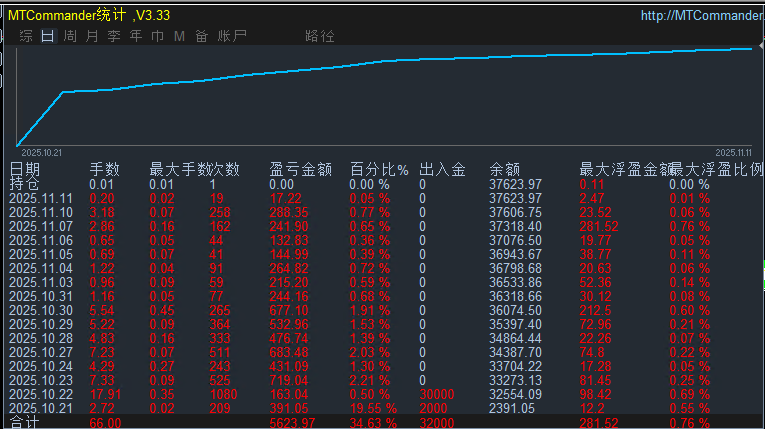Click the 719.04 profit value

point(289,381)
